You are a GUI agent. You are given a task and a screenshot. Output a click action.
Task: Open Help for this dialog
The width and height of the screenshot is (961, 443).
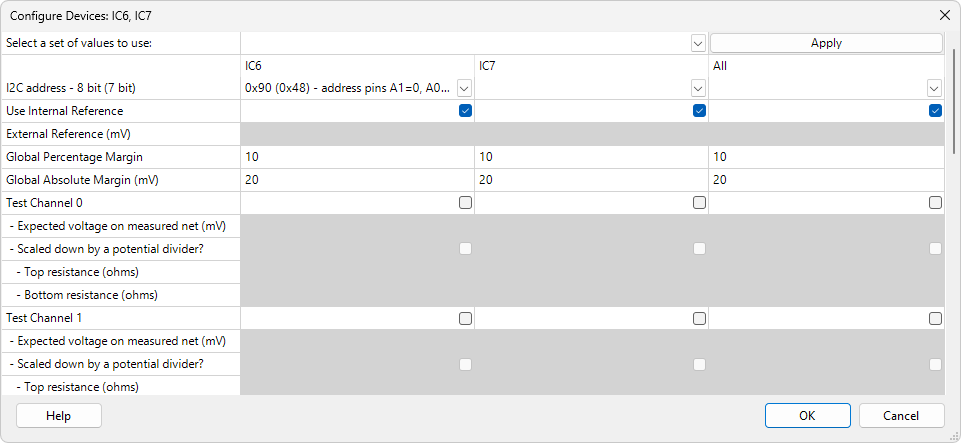pyautogui.click(x=59, y=415)
